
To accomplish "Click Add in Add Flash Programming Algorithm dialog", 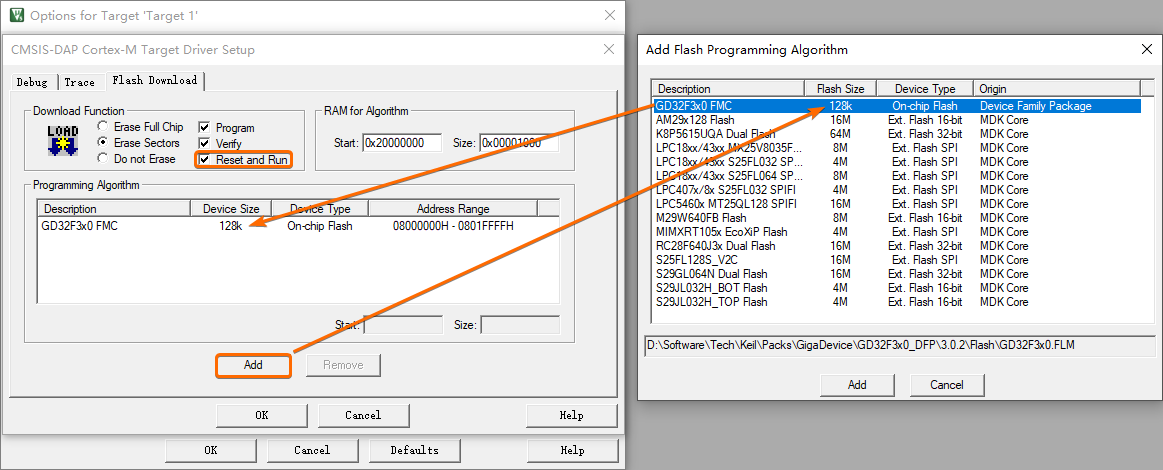I will pyautogui.click(x=857, y=385).
